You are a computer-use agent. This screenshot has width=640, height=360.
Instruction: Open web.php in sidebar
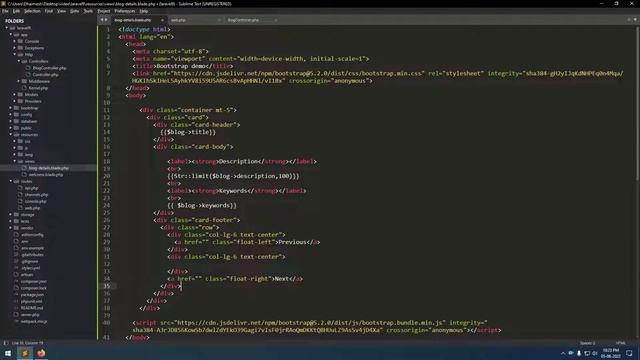click(32, 208)
